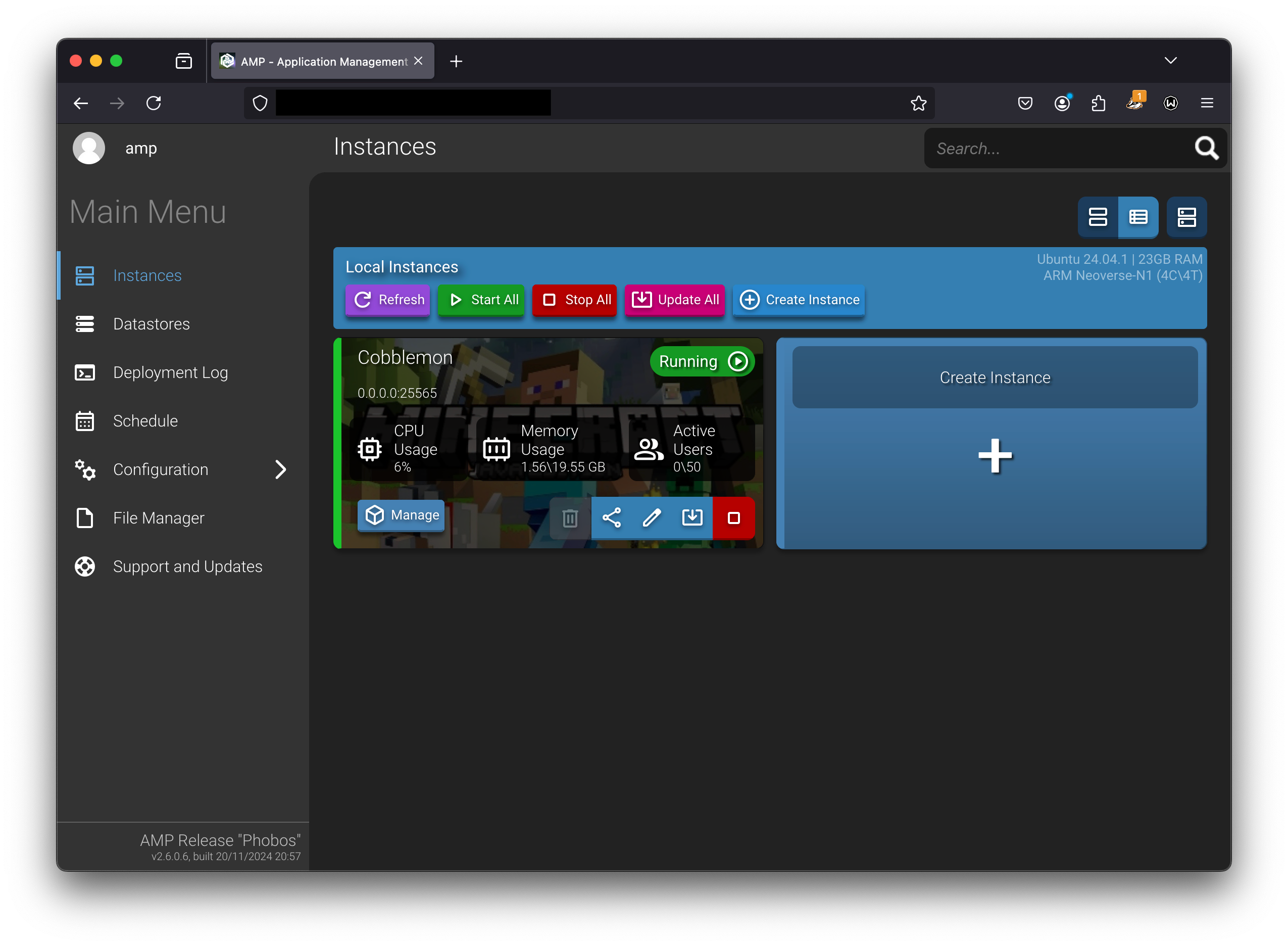Click the 0.0.0.0:25565 address text
This screenshot has height=946, width=1288.
397,393
